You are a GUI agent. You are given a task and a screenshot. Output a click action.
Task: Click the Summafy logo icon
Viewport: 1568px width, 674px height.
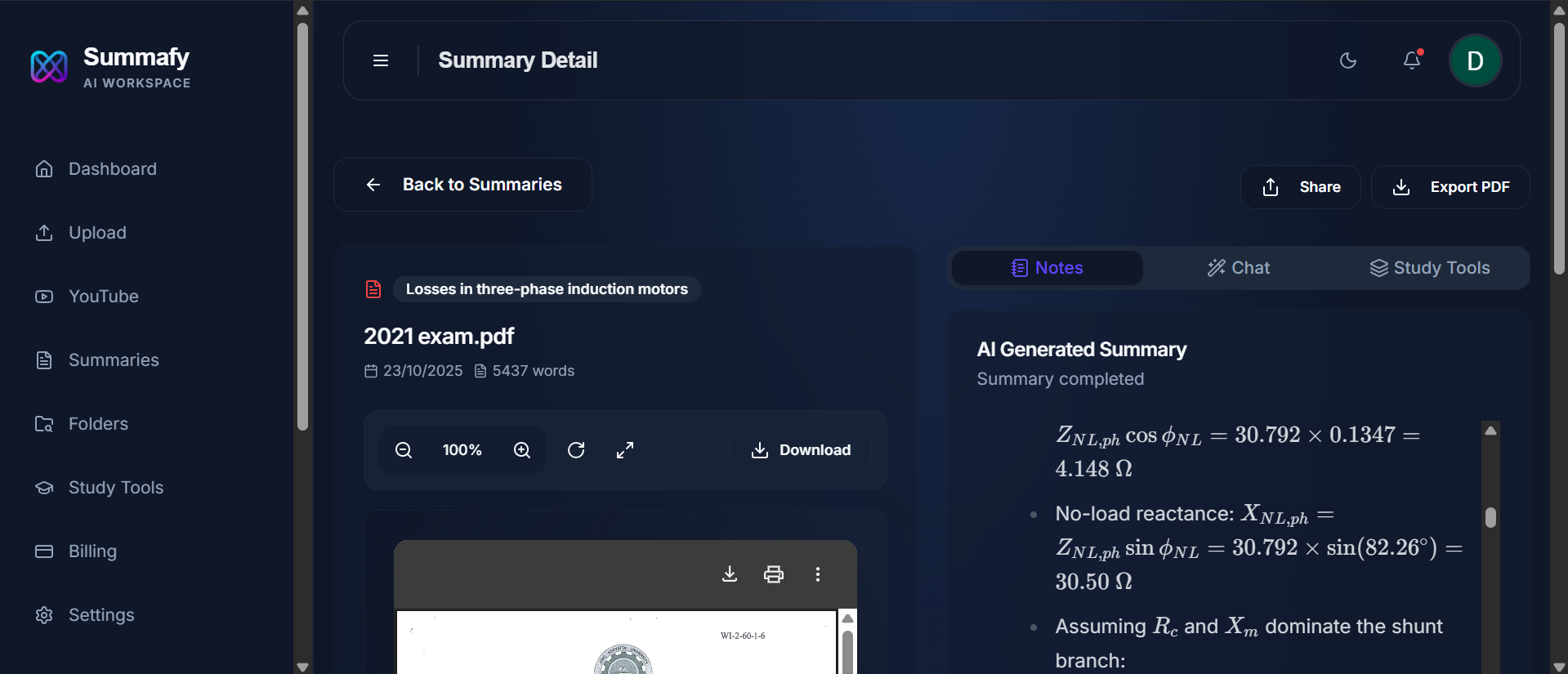[x=48, y=66]
